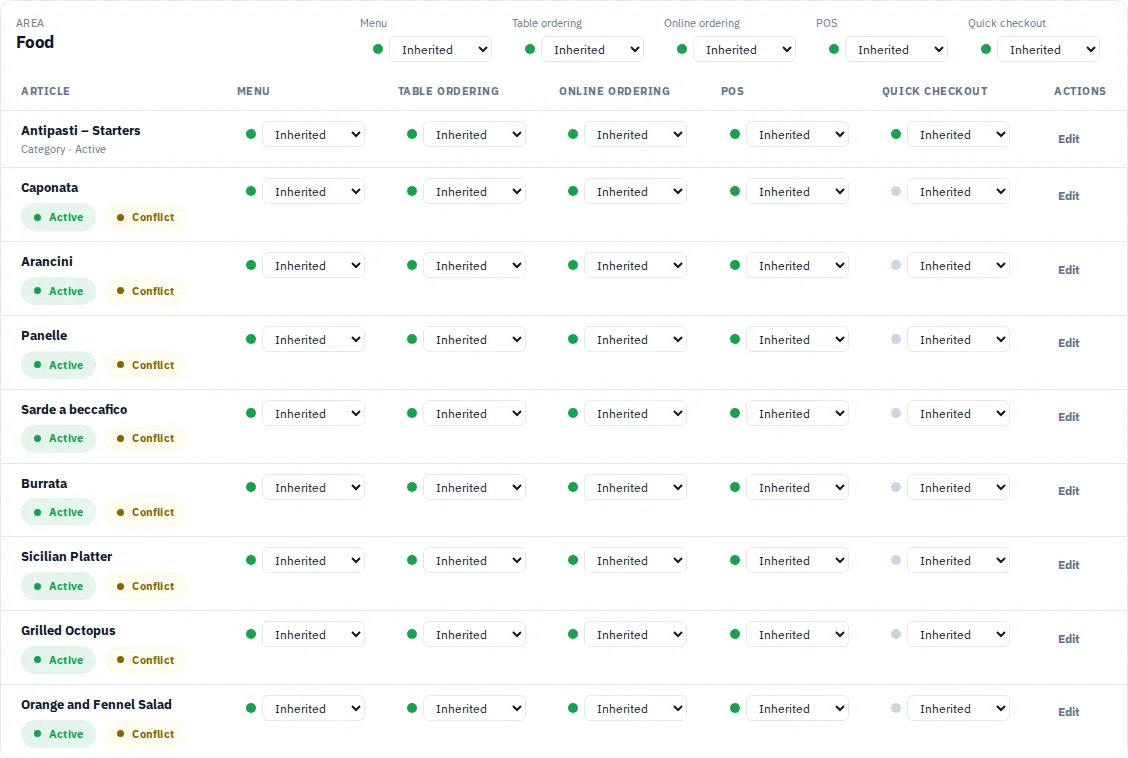
Task: Open Panelle's Menu dropdown
Action: [314, 339]
